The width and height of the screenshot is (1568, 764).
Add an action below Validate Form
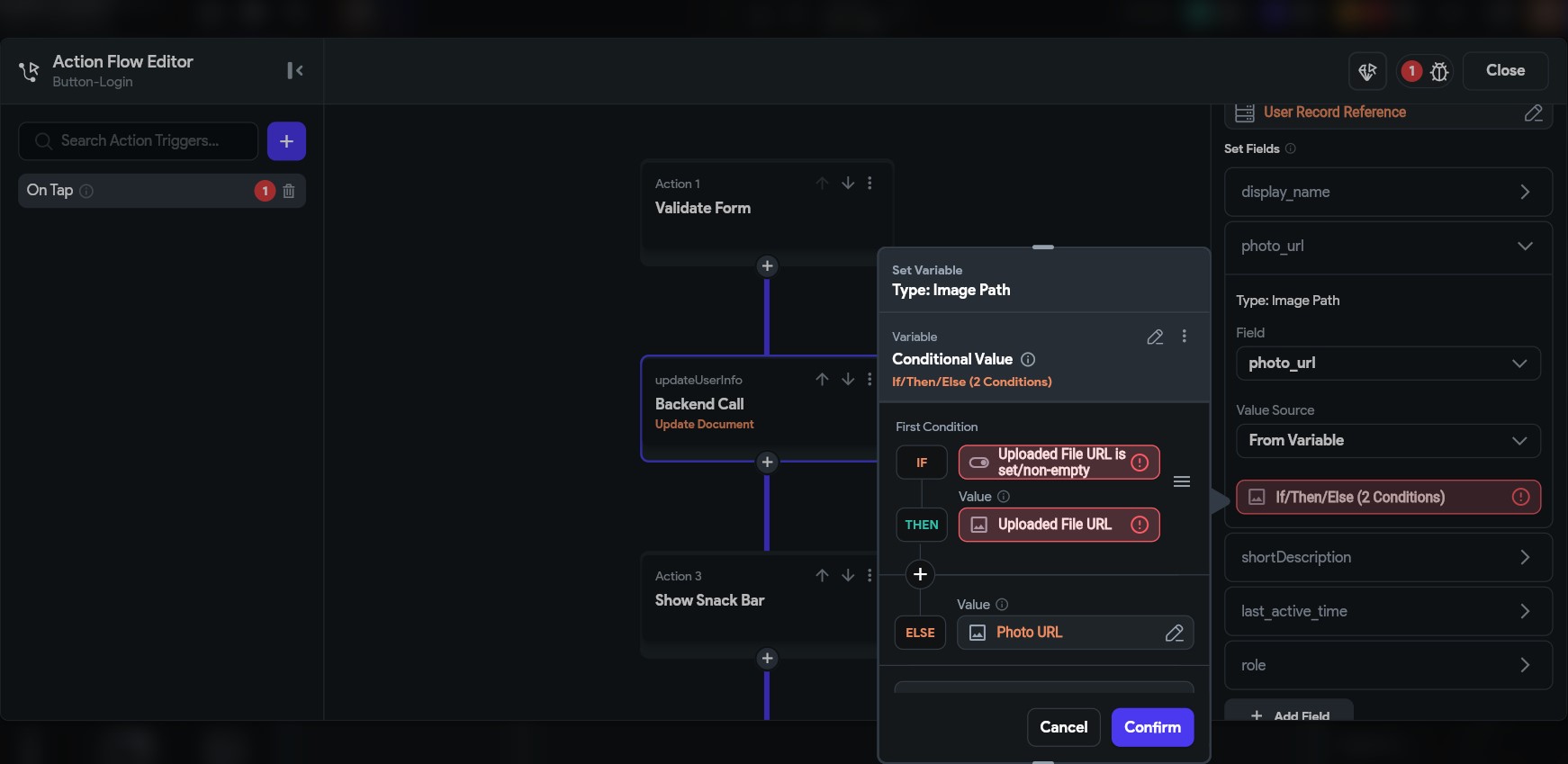[767, 266]
